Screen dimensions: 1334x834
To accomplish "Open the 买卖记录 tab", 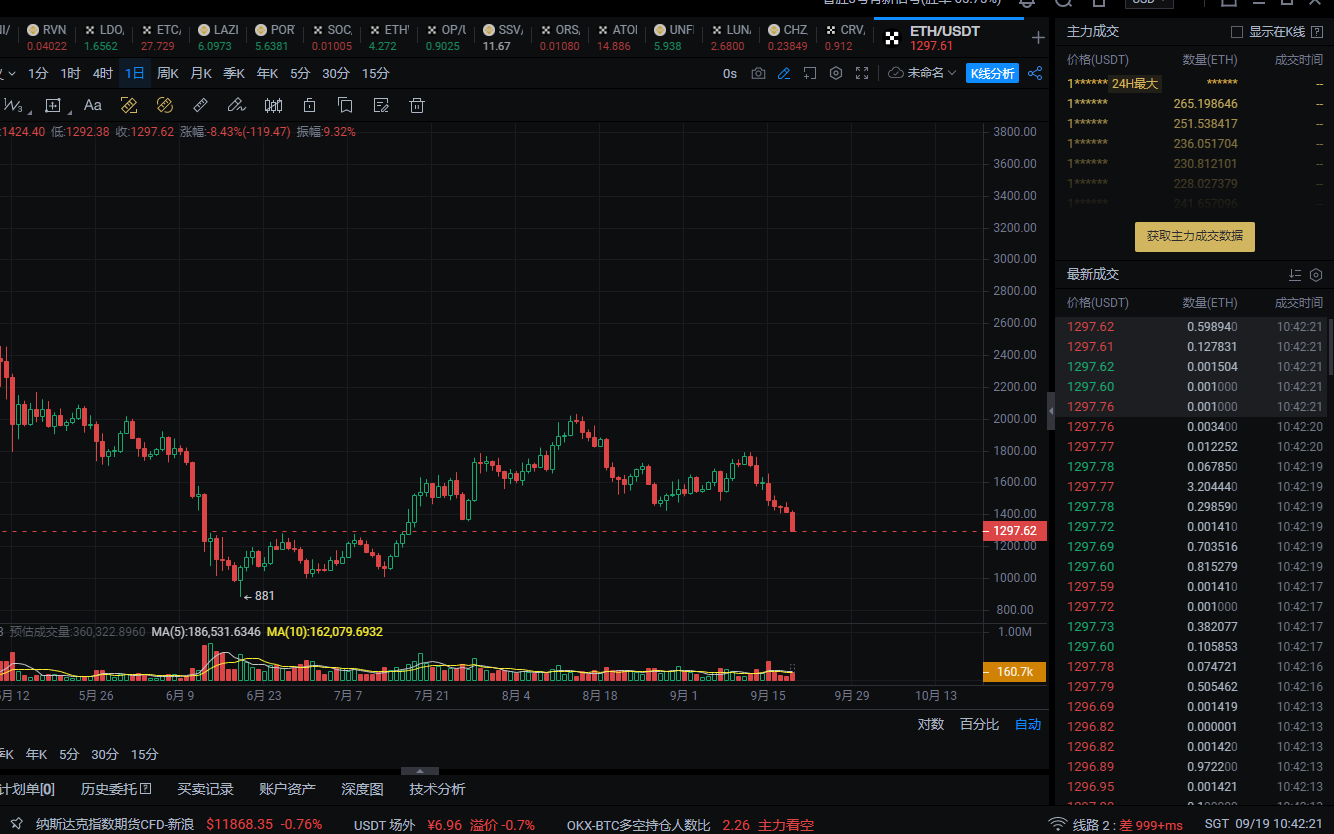I will tap(205, 789).
